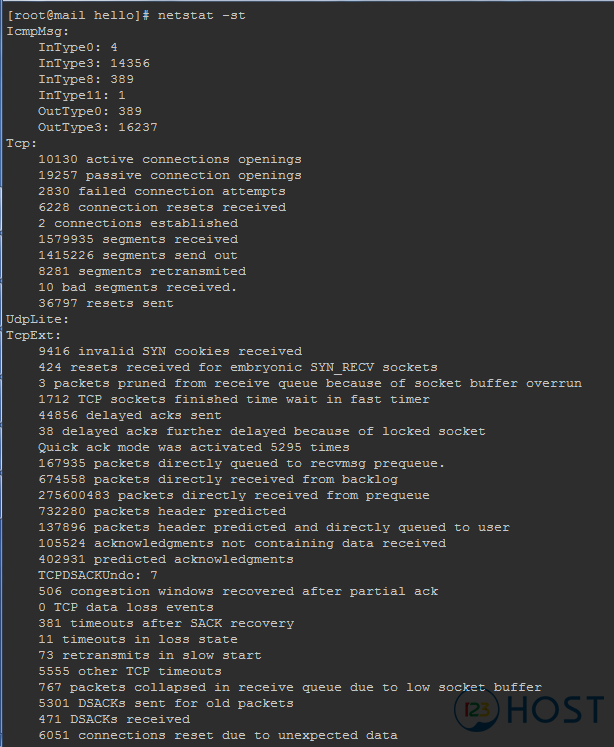The height and width of the screenshot is (747, 614).
Task: Click the 10130 active connections openings line
Action: (170, 159)
